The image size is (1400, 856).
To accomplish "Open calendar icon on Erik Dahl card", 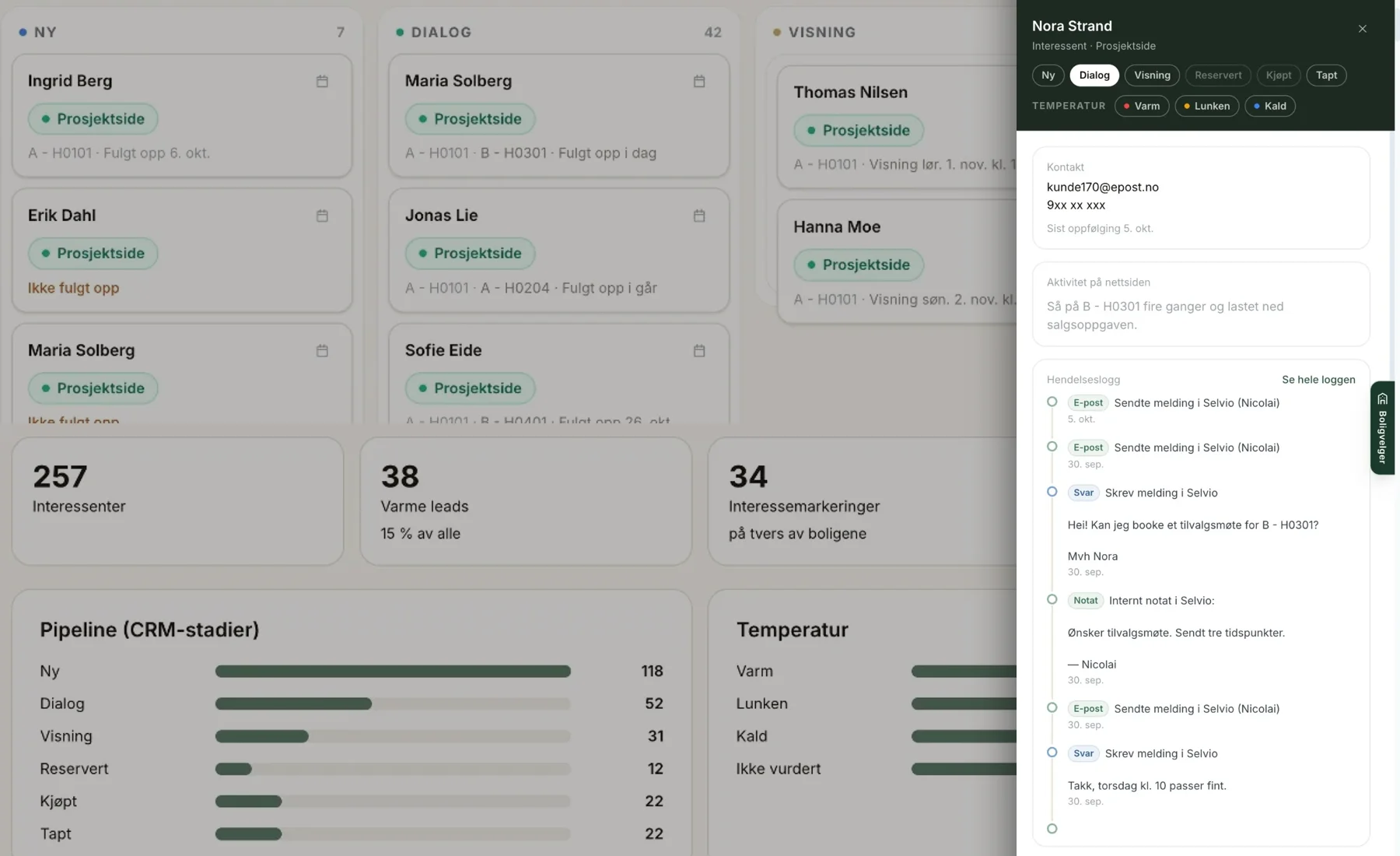I will 322,216.
